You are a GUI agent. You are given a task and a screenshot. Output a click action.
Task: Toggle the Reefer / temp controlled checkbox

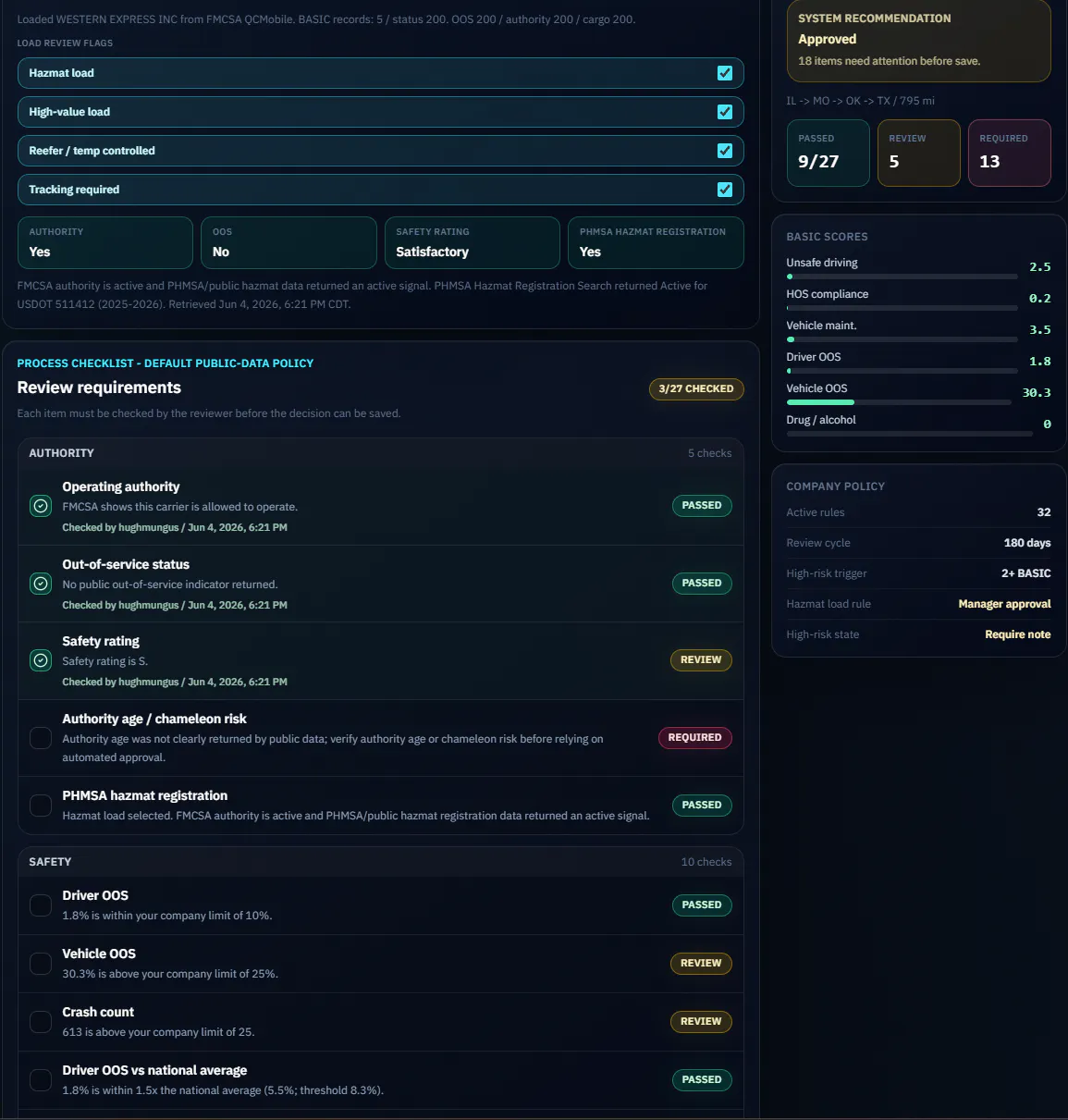[x=725, y=151]
